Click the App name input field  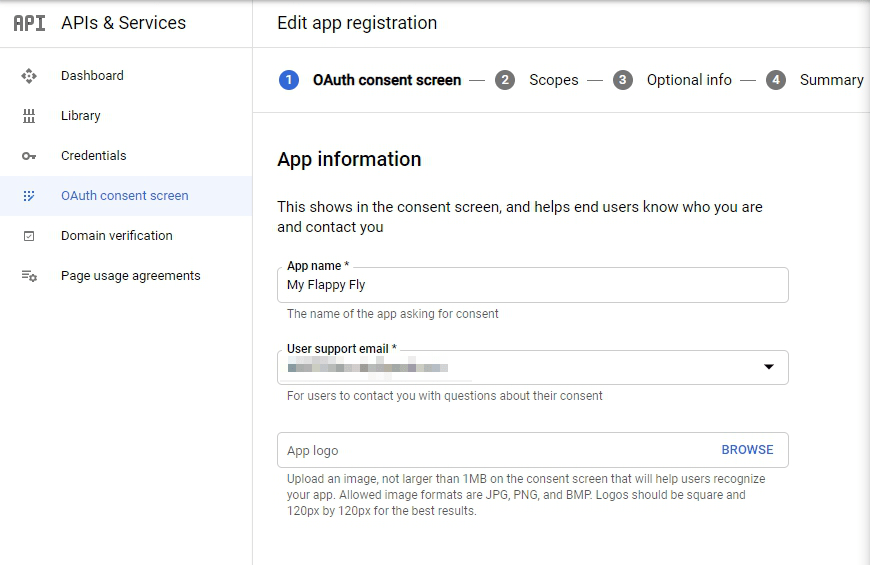(532, 285)
